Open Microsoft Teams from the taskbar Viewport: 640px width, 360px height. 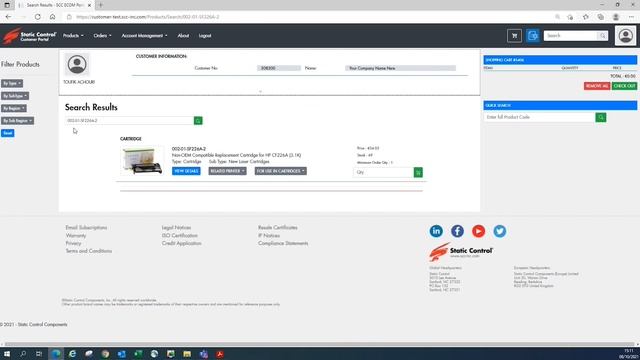click(203, 354)
